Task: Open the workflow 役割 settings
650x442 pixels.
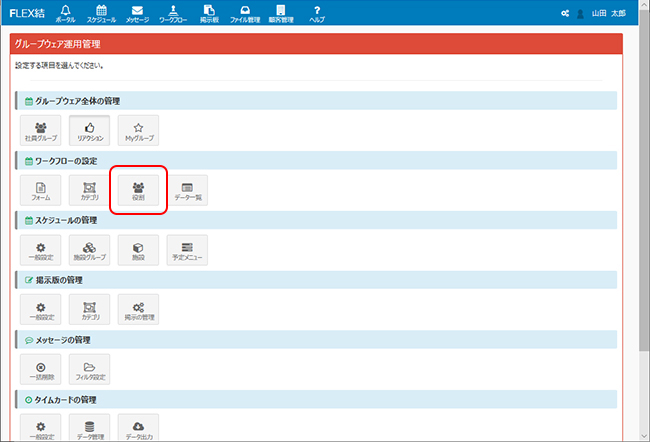Action: 138,190
